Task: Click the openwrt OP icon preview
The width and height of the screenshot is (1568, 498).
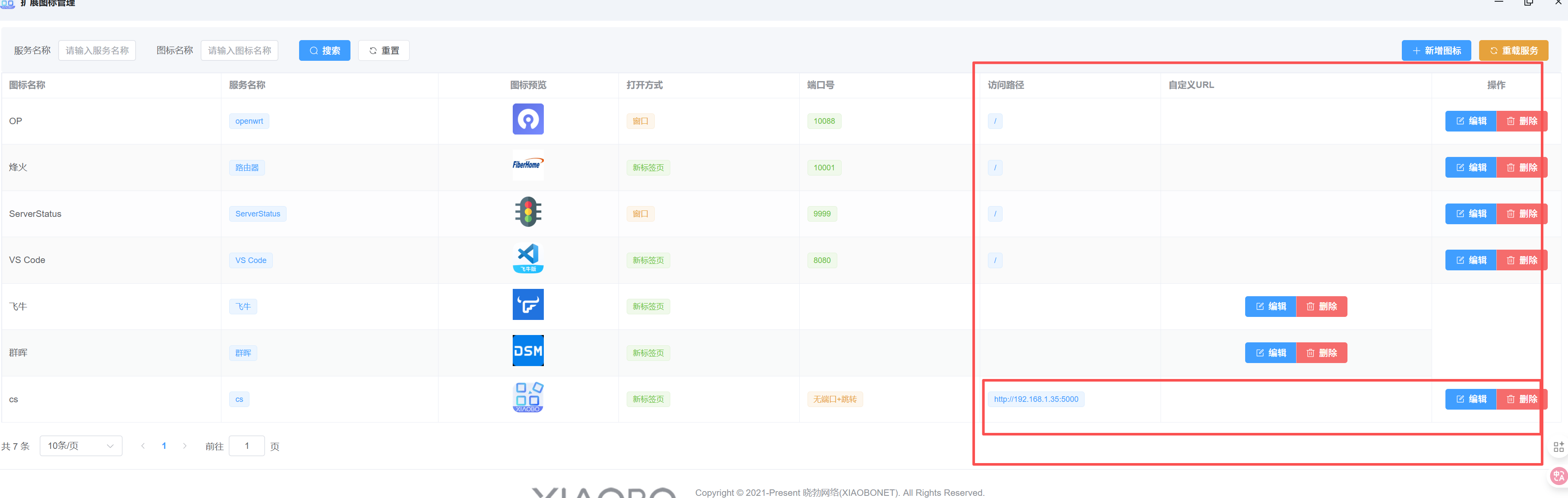Action: click(x=528, y=119)
